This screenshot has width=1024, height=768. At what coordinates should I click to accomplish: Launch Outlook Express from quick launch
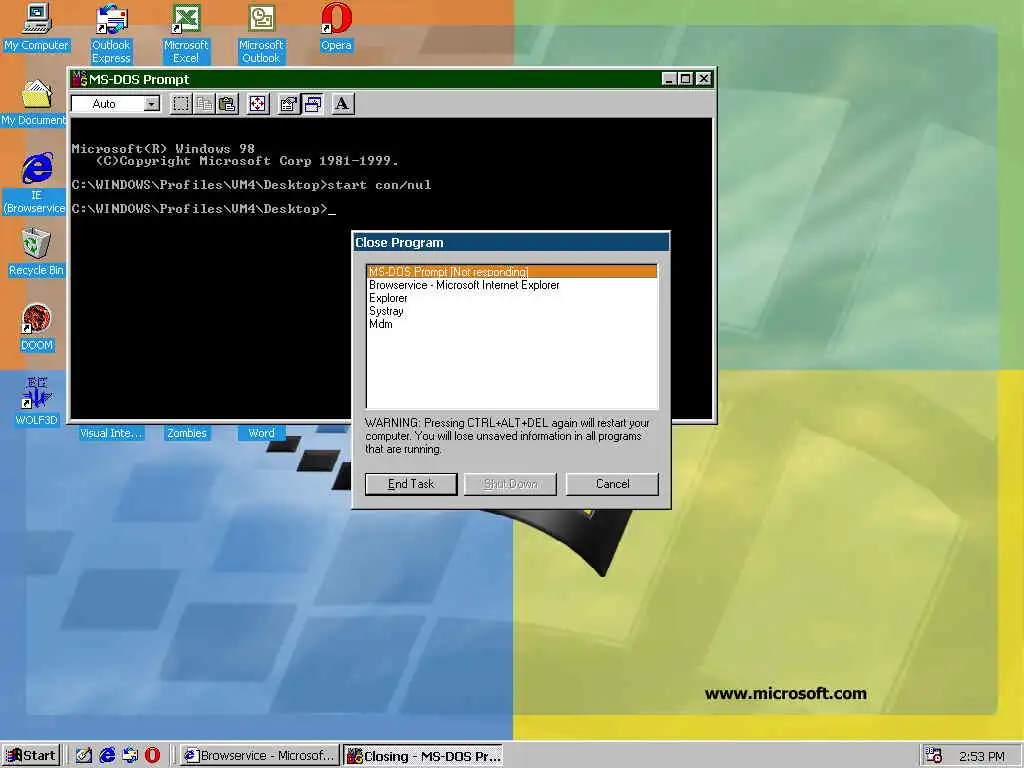pos(130,756)
